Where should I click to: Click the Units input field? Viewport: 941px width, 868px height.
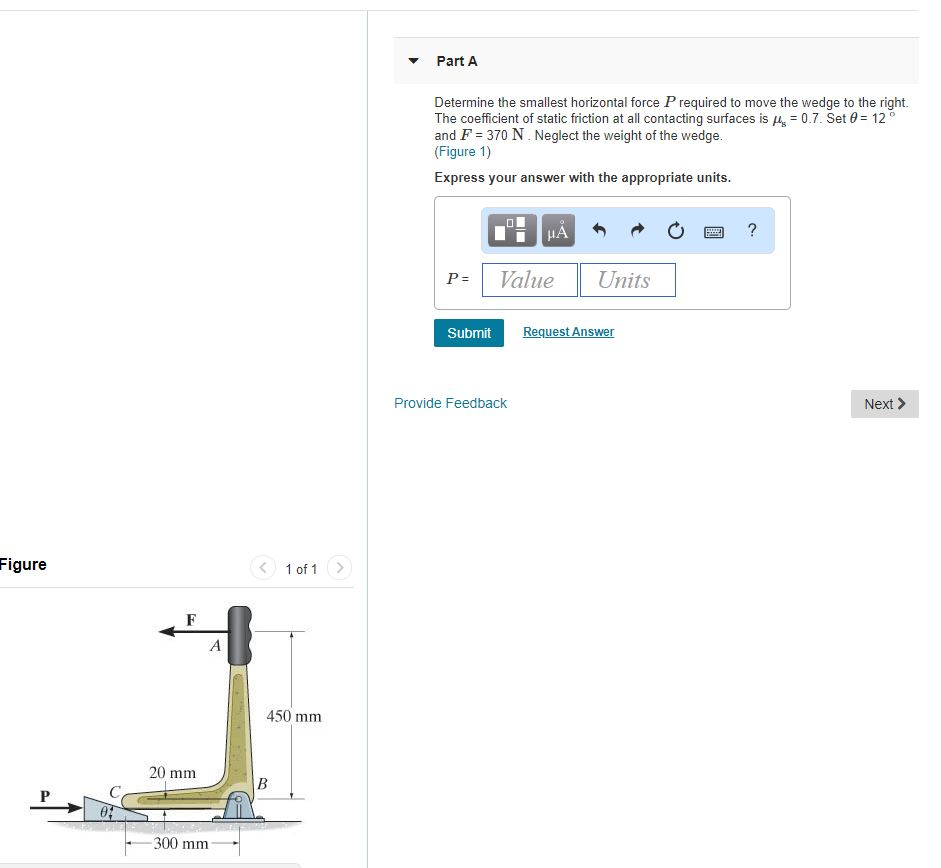(x=627, y=279)
